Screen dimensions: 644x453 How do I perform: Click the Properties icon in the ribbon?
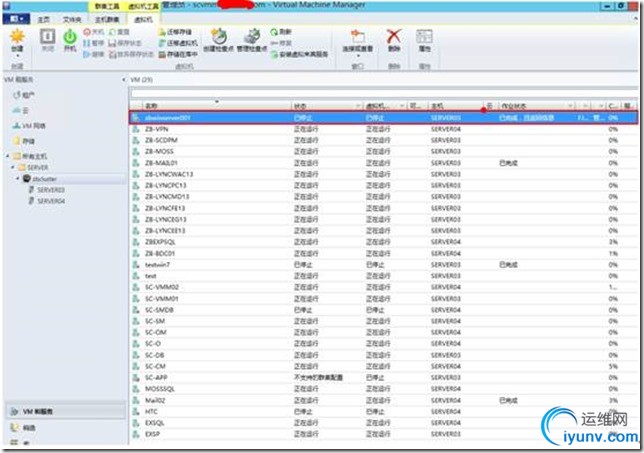(x=424, y=37)
